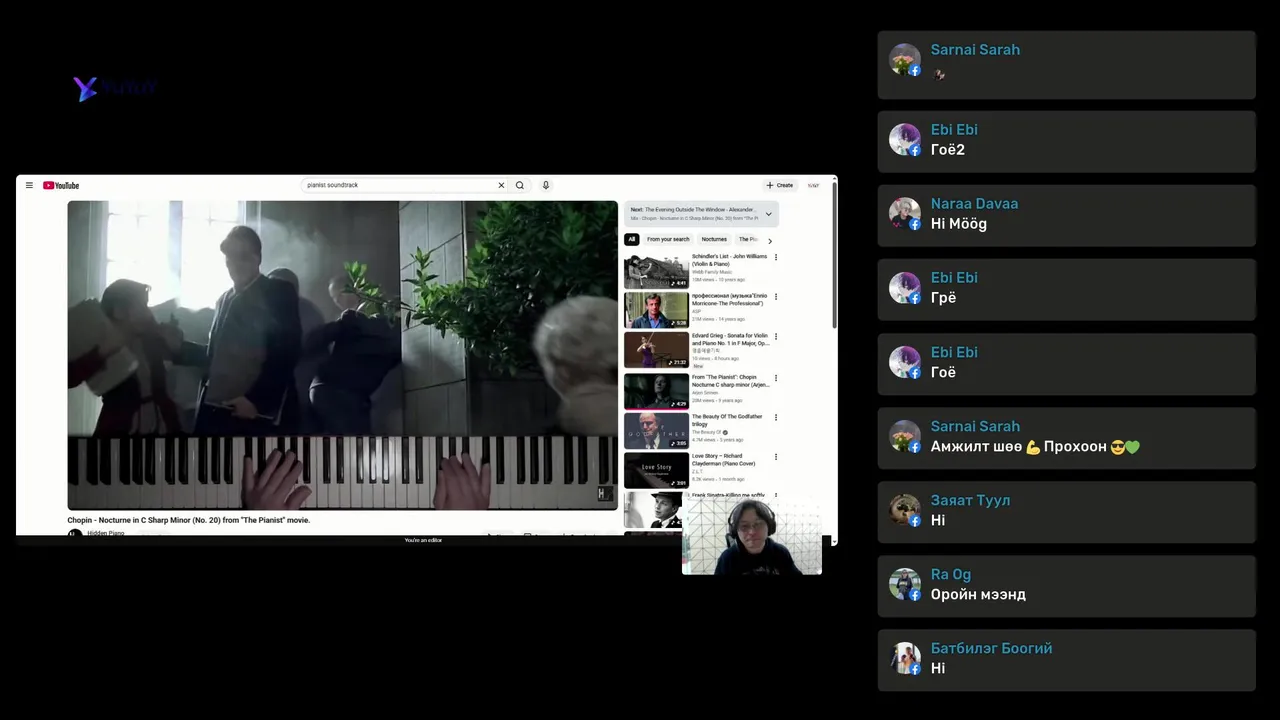Open options for Chopin Nocturne Arjen video
Image resolution: width=1280 pixels, height=720 pixels.
pos(776,378)
